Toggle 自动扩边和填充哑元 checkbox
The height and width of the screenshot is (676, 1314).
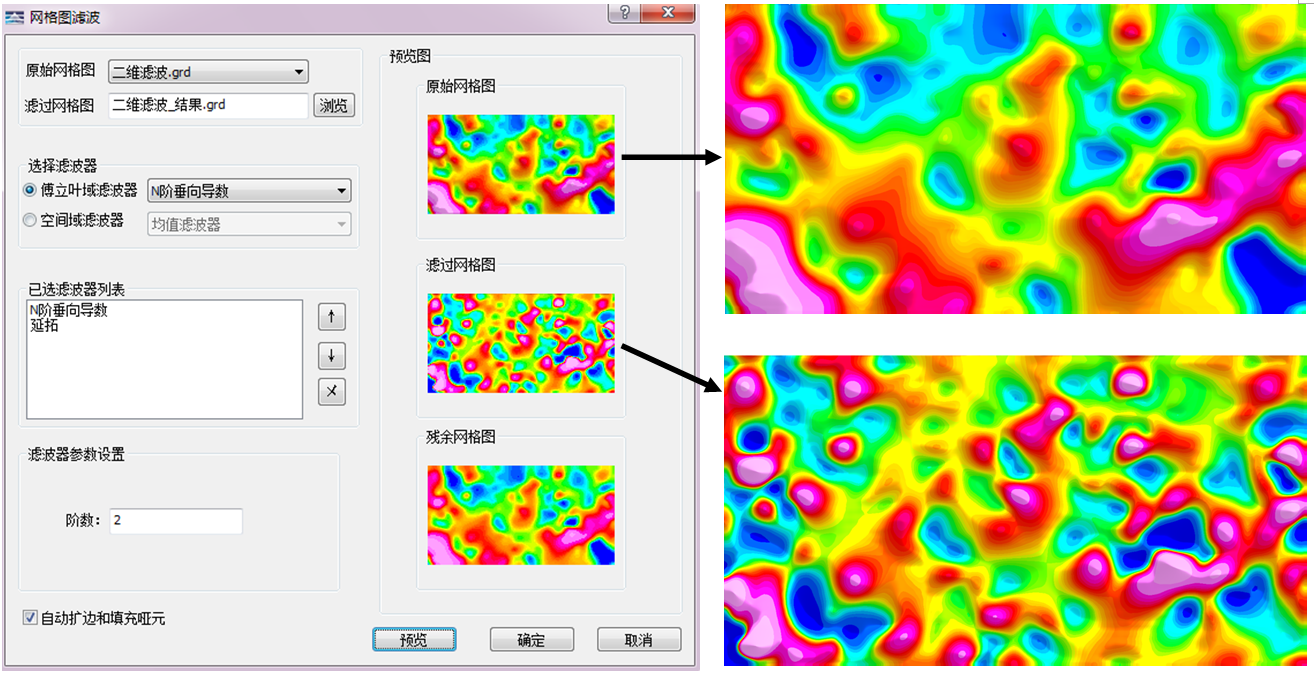click(x=29, y=618)
